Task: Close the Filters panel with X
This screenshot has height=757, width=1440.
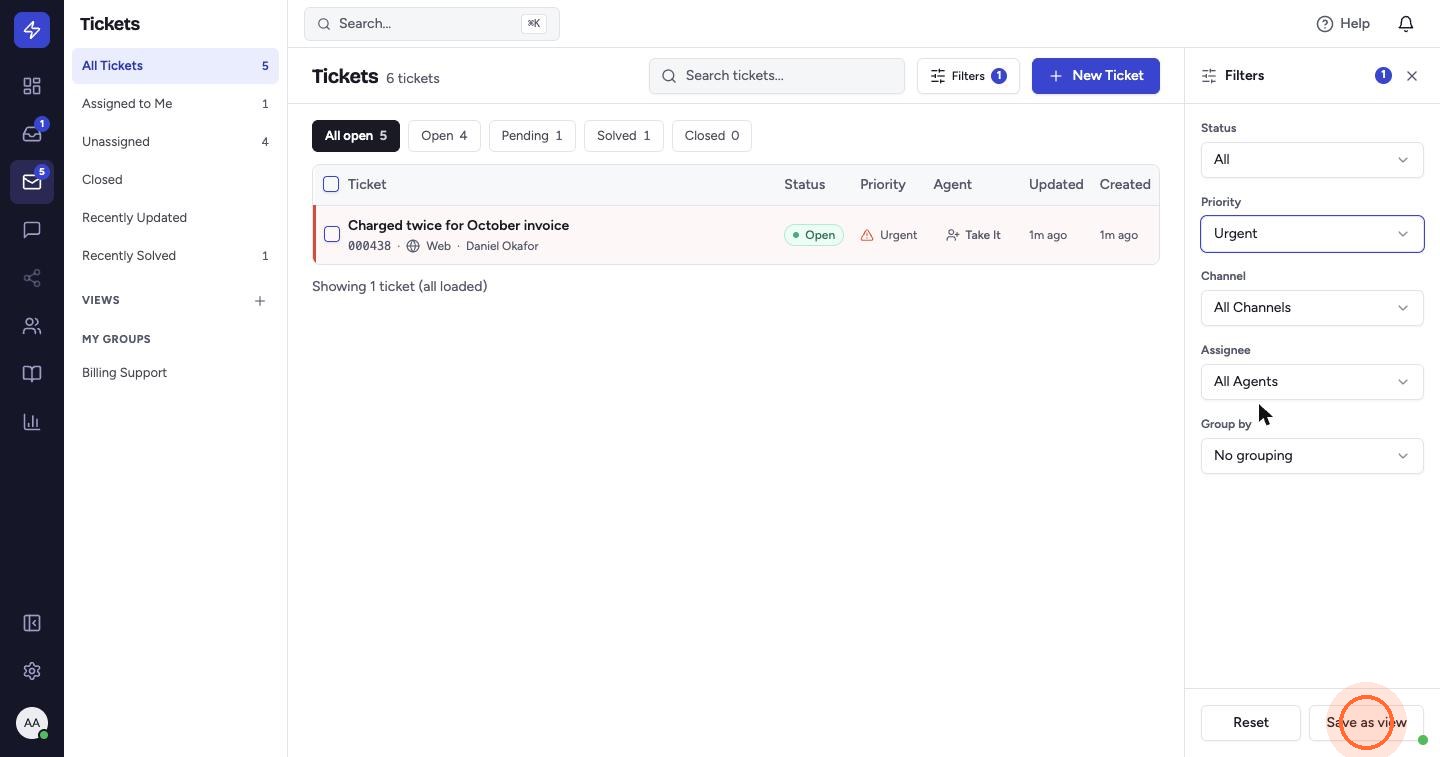Action: coord(1412,76)
